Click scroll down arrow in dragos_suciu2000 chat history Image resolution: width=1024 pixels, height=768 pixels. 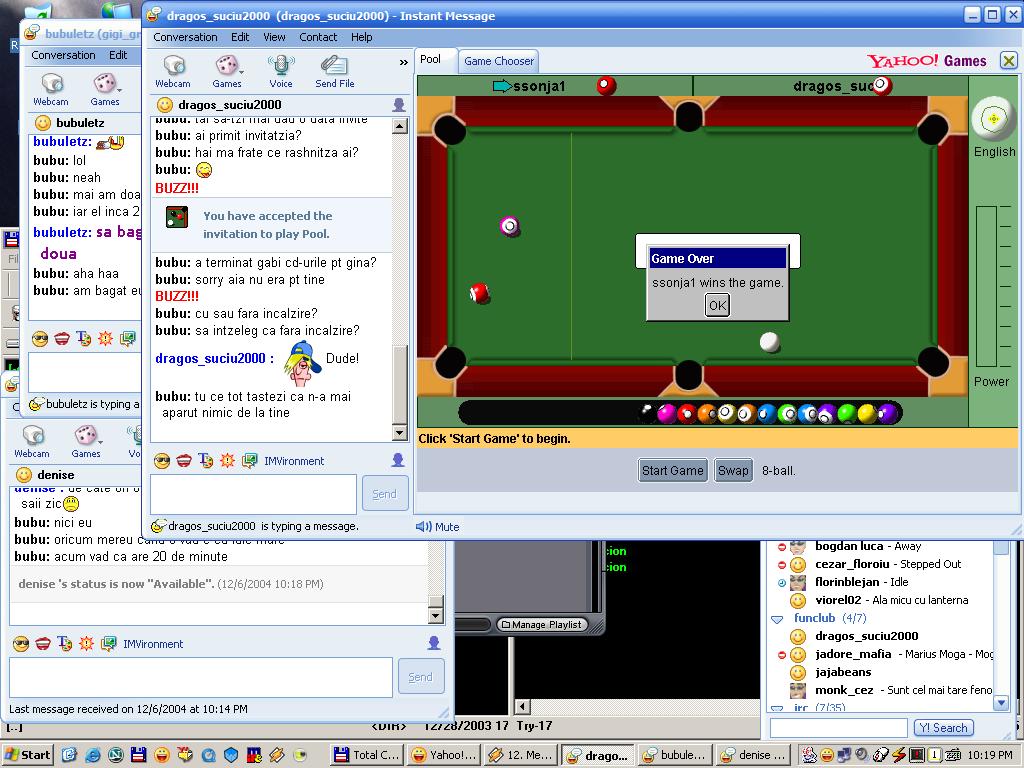click(x=400, y=432)
